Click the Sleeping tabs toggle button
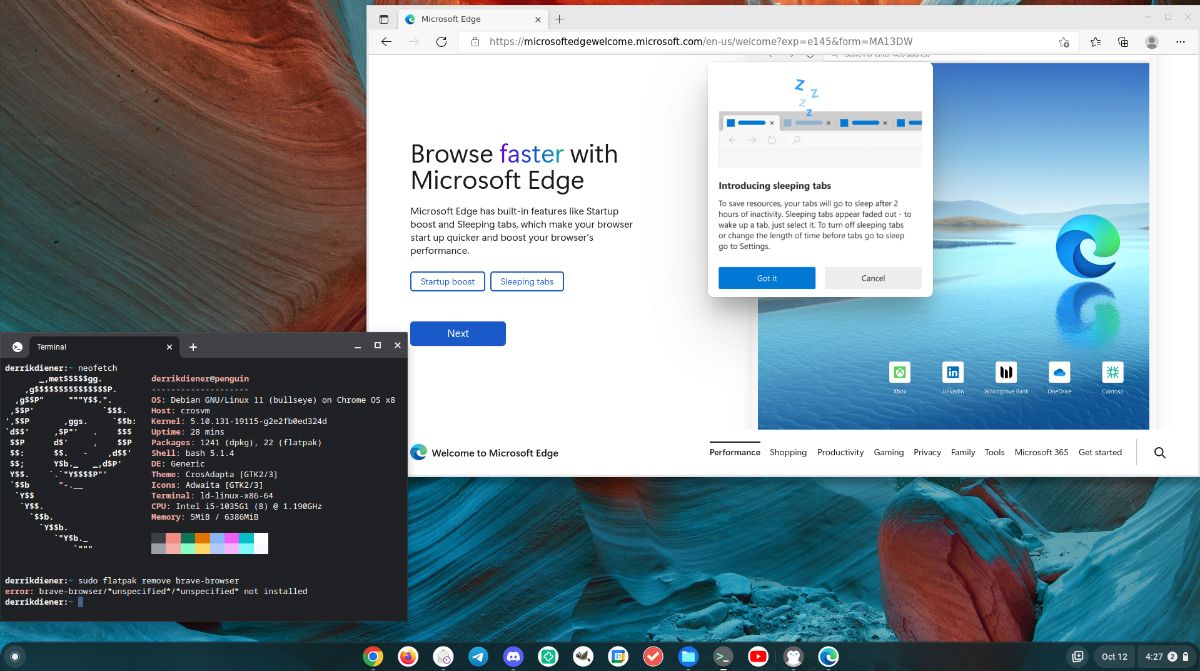1200x671 pixels. 527,281
